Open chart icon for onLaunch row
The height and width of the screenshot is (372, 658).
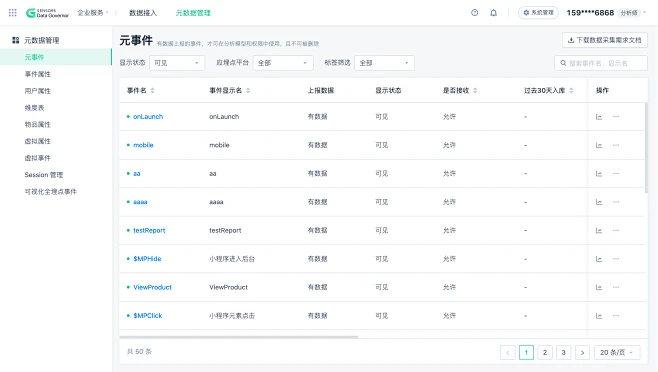[x=599, y=117]
